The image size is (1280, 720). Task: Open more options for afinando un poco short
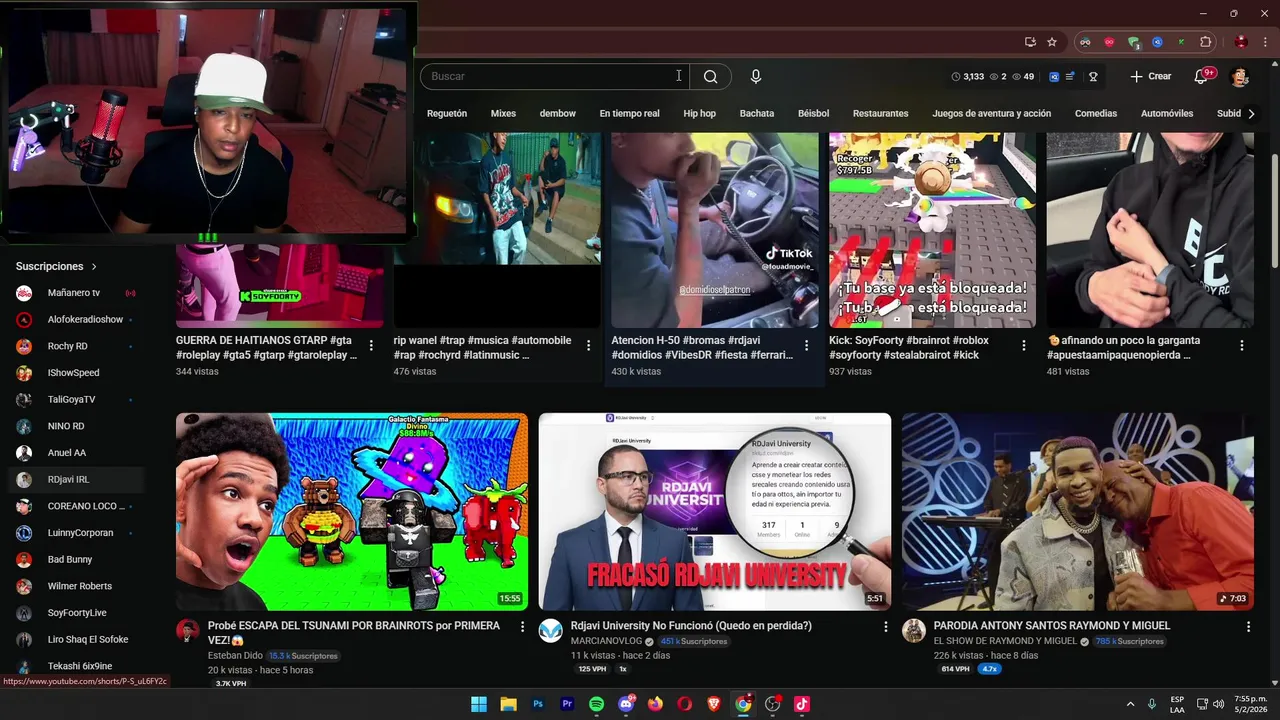click(1242, 345)
